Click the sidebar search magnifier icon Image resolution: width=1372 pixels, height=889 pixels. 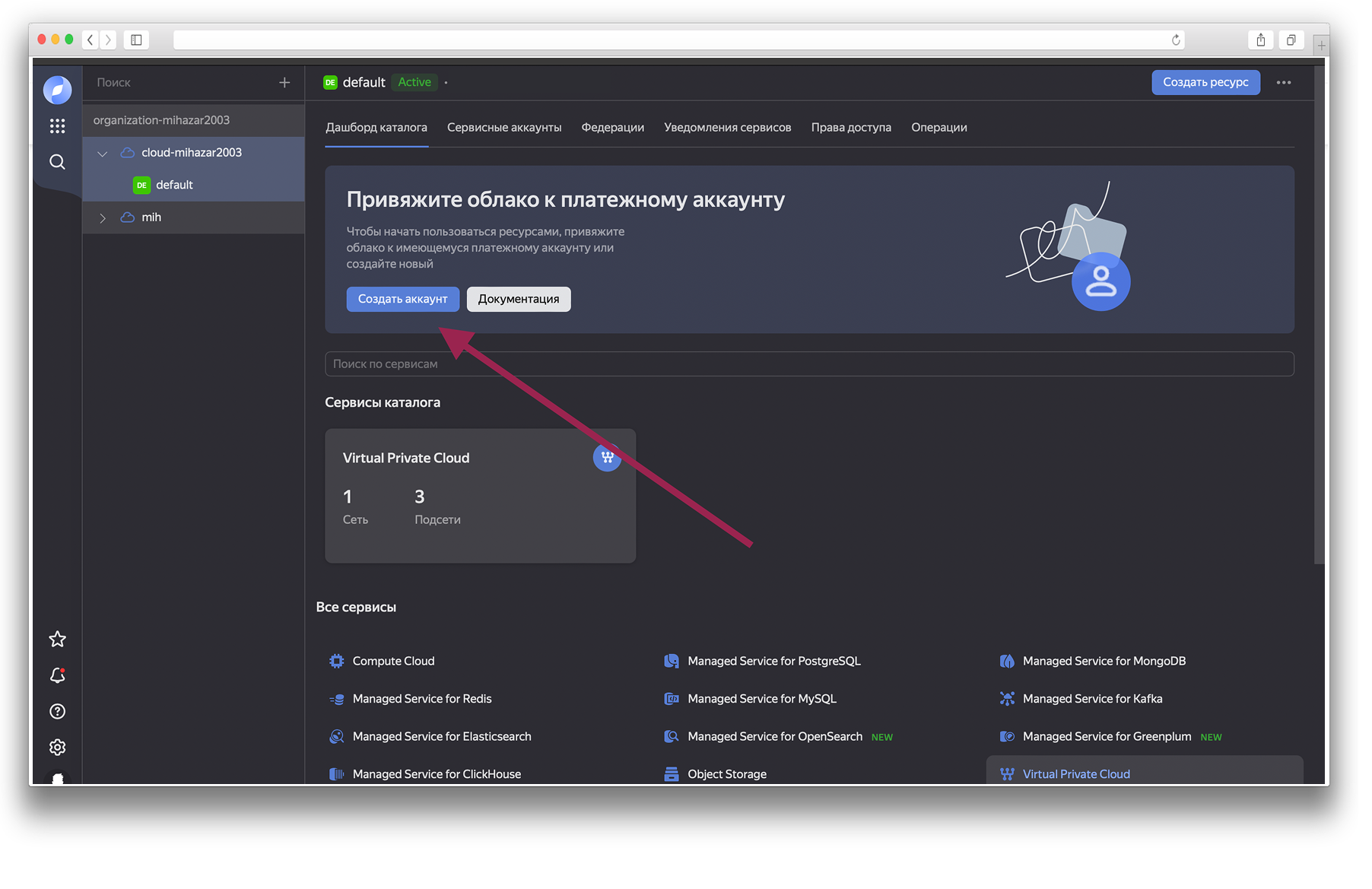57,162
